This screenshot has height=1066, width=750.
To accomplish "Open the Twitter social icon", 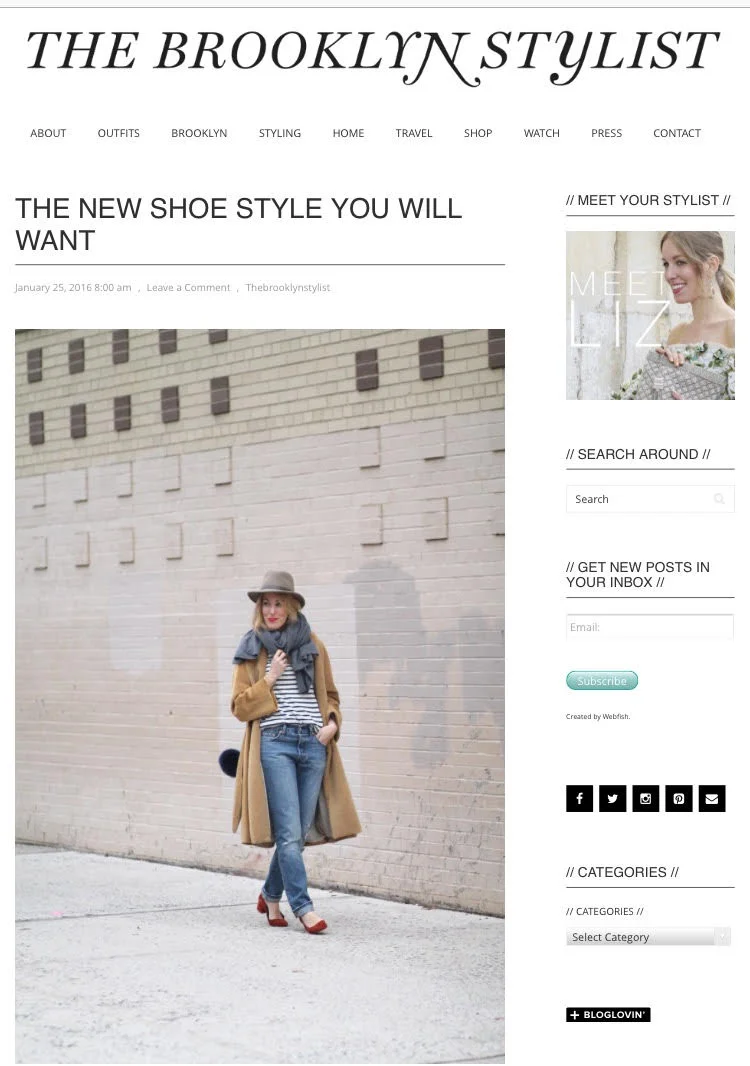I will (612, 798).
